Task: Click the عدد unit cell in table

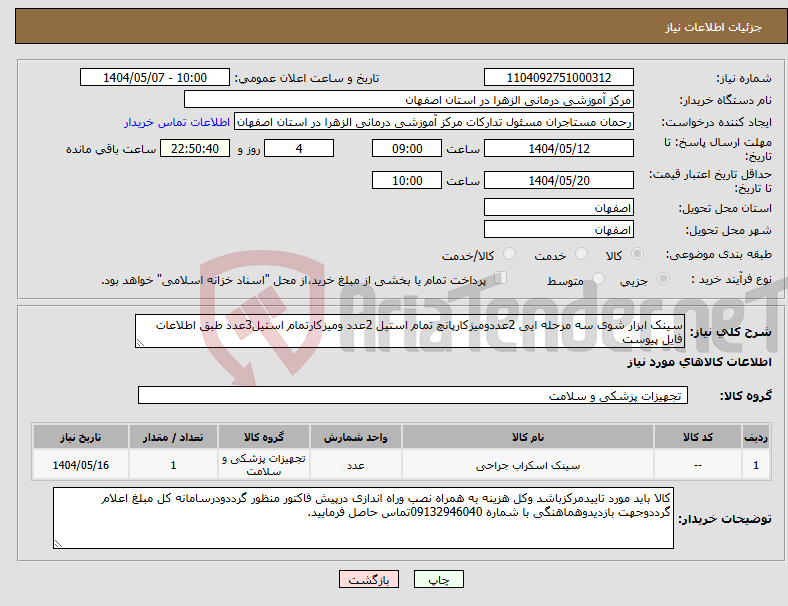Action: 356,465
